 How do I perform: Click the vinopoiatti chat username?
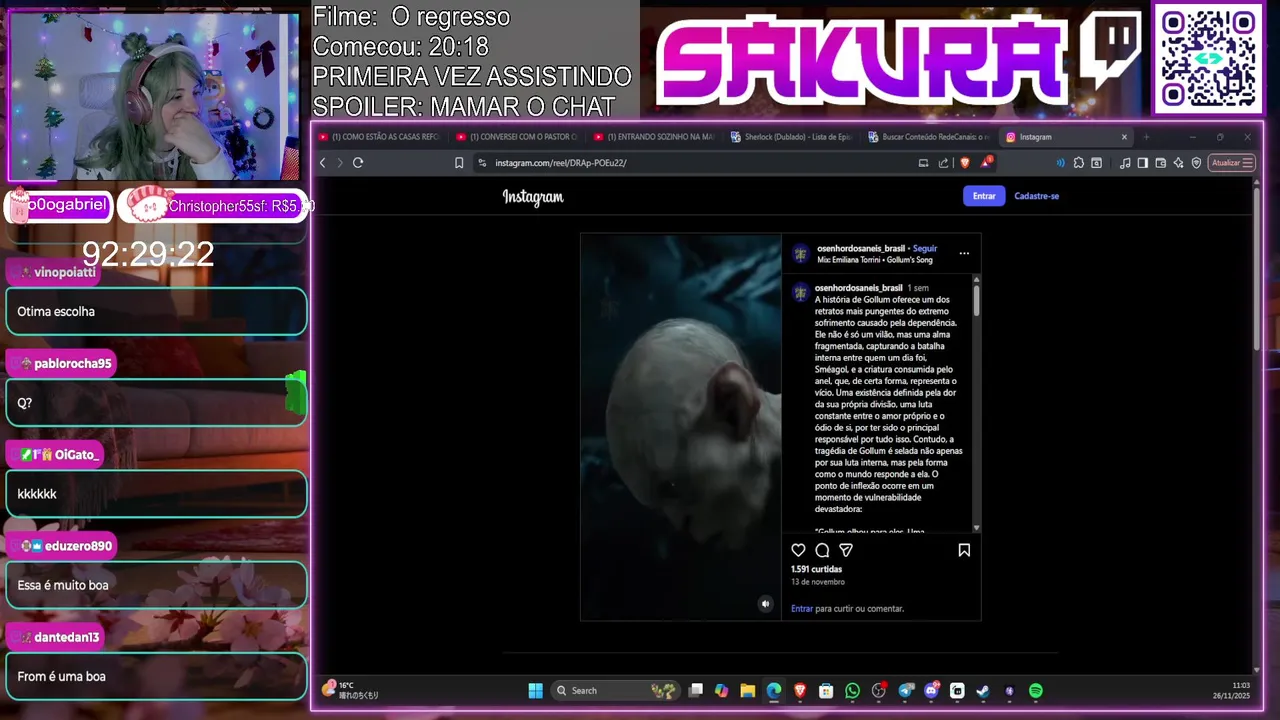[x=65, y=272]
